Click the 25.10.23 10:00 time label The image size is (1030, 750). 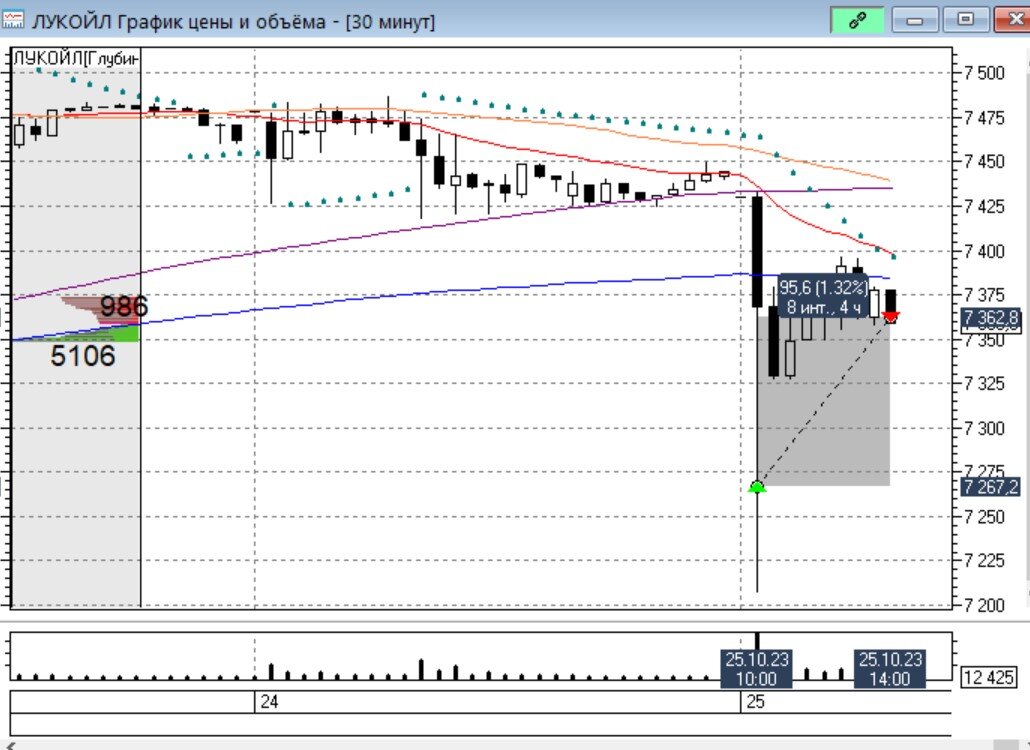(756, 669)
